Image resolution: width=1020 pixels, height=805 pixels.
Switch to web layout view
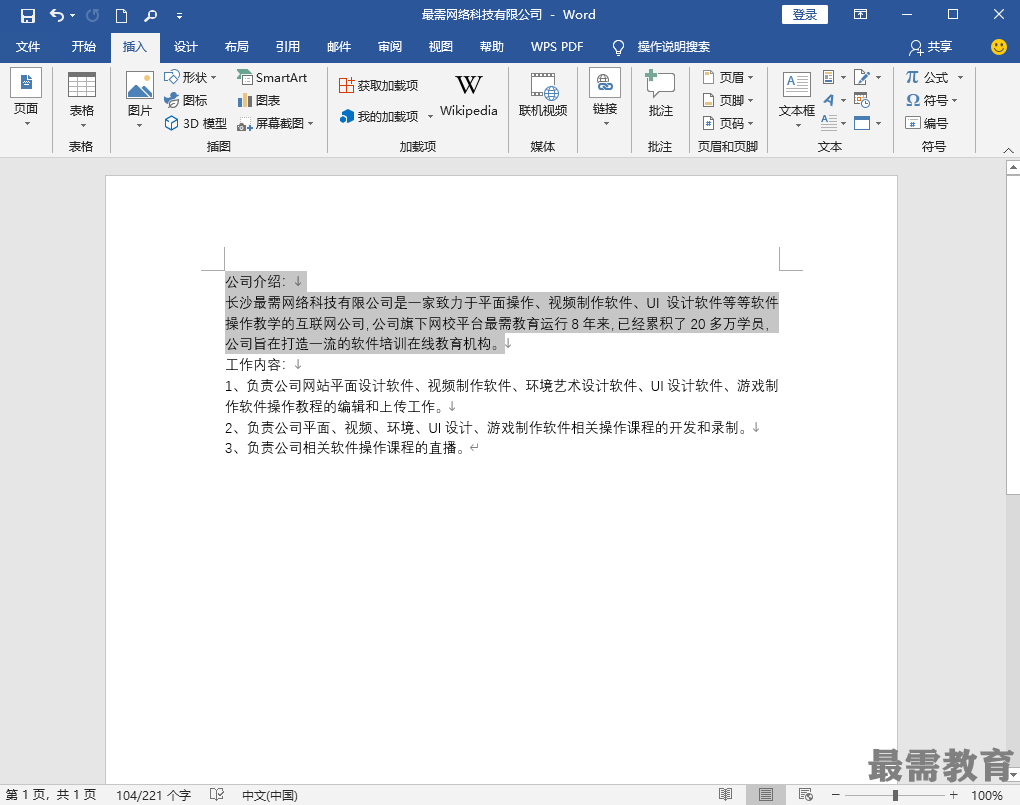[805, 795]
